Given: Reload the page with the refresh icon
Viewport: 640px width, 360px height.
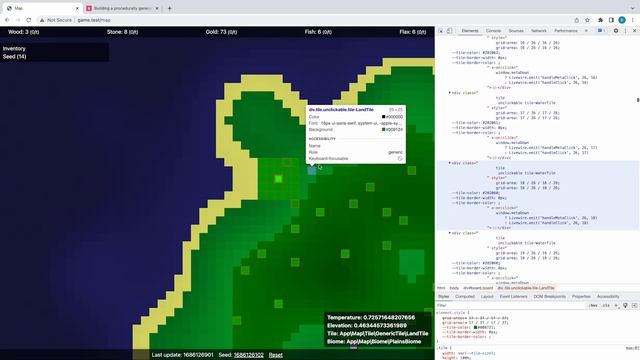Looking at the screenshot, I should point(29,20).
